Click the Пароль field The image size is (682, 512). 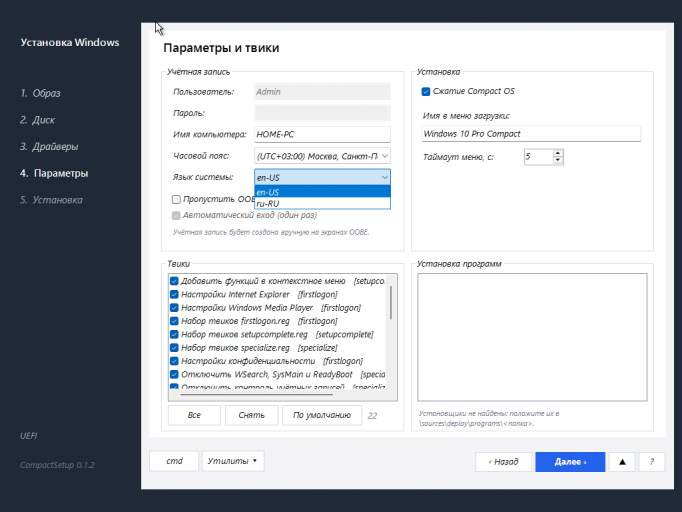point(322,113)
